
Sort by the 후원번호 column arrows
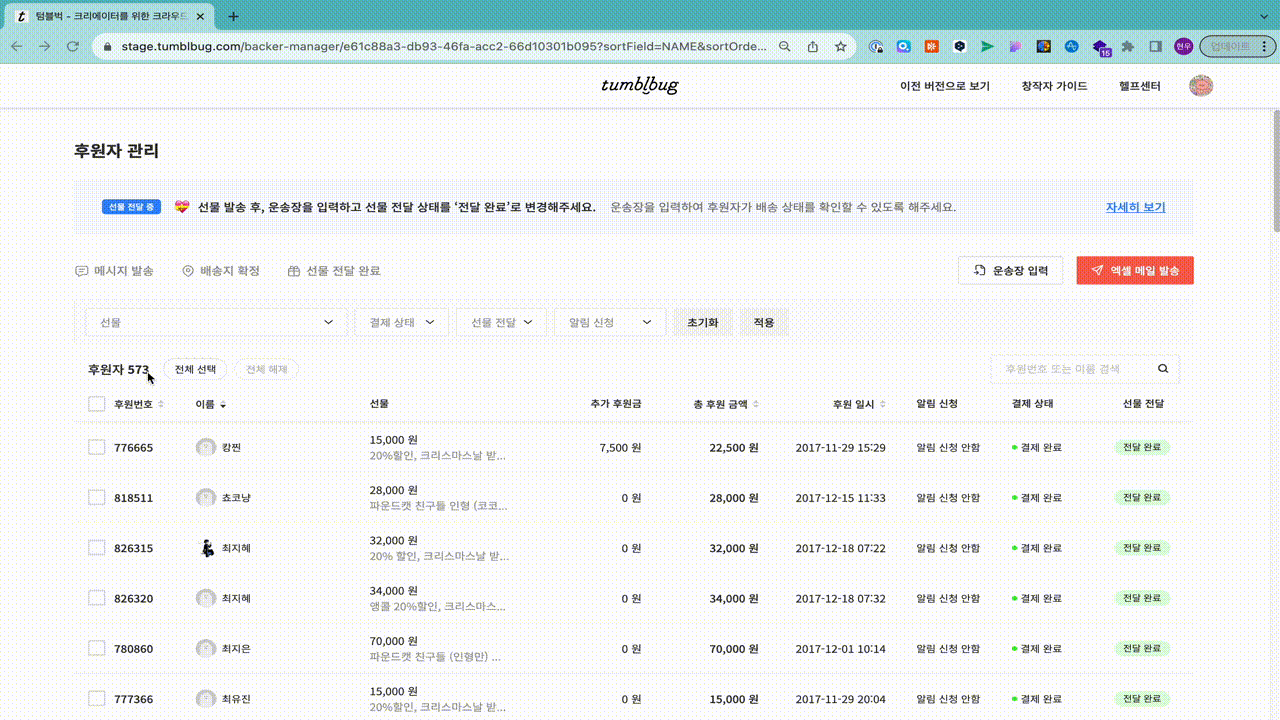click(x=161, y=404)
